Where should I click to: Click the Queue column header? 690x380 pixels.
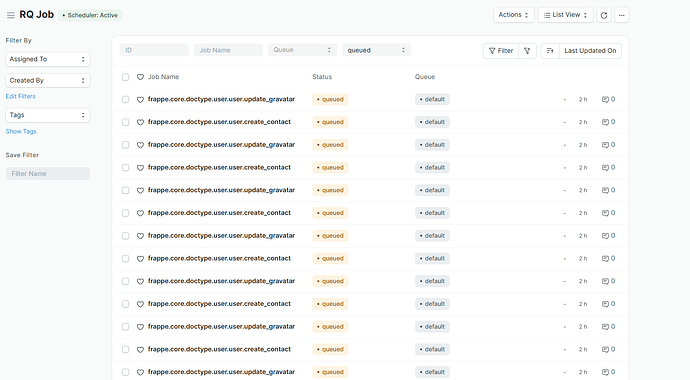pyautogui.click(x=425, y=77)
